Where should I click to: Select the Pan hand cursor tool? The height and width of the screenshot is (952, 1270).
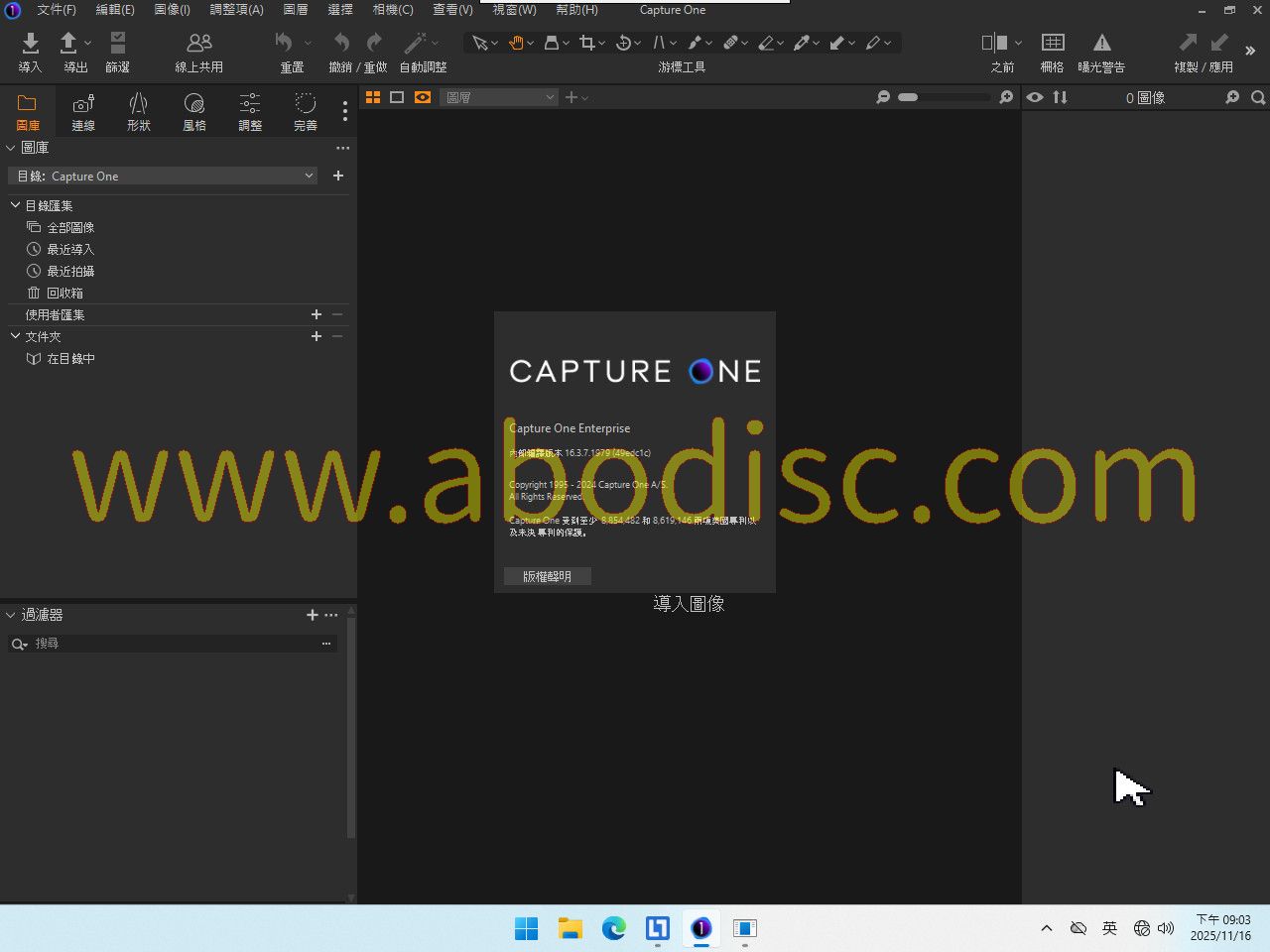(x=516, y=43)
